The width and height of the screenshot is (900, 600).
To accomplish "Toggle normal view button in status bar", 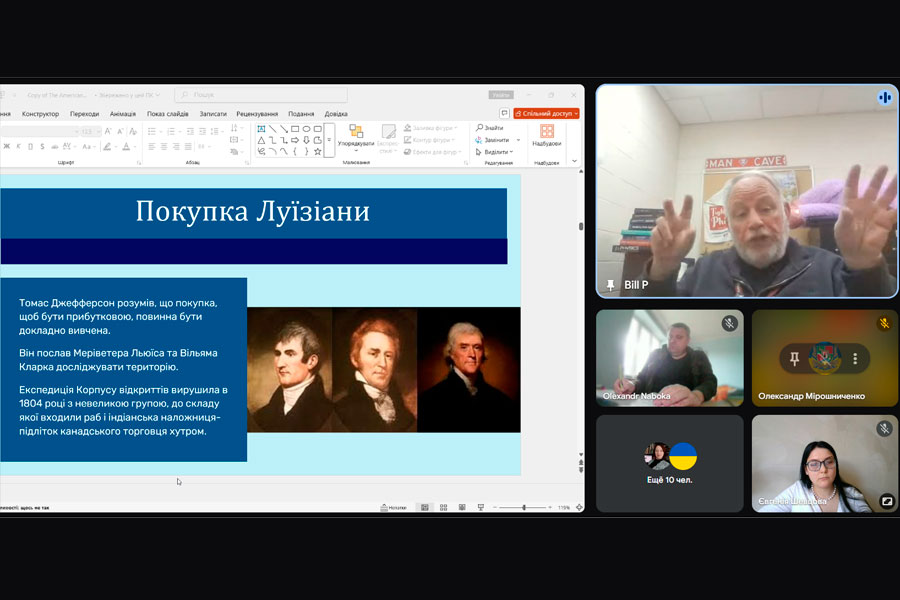I will (x=424, y=507).
